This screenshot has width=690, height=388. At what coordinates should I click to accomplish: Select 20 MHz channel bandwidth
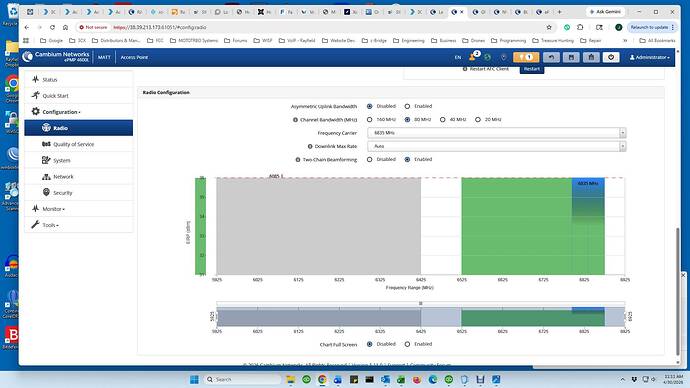coord(478,119)
